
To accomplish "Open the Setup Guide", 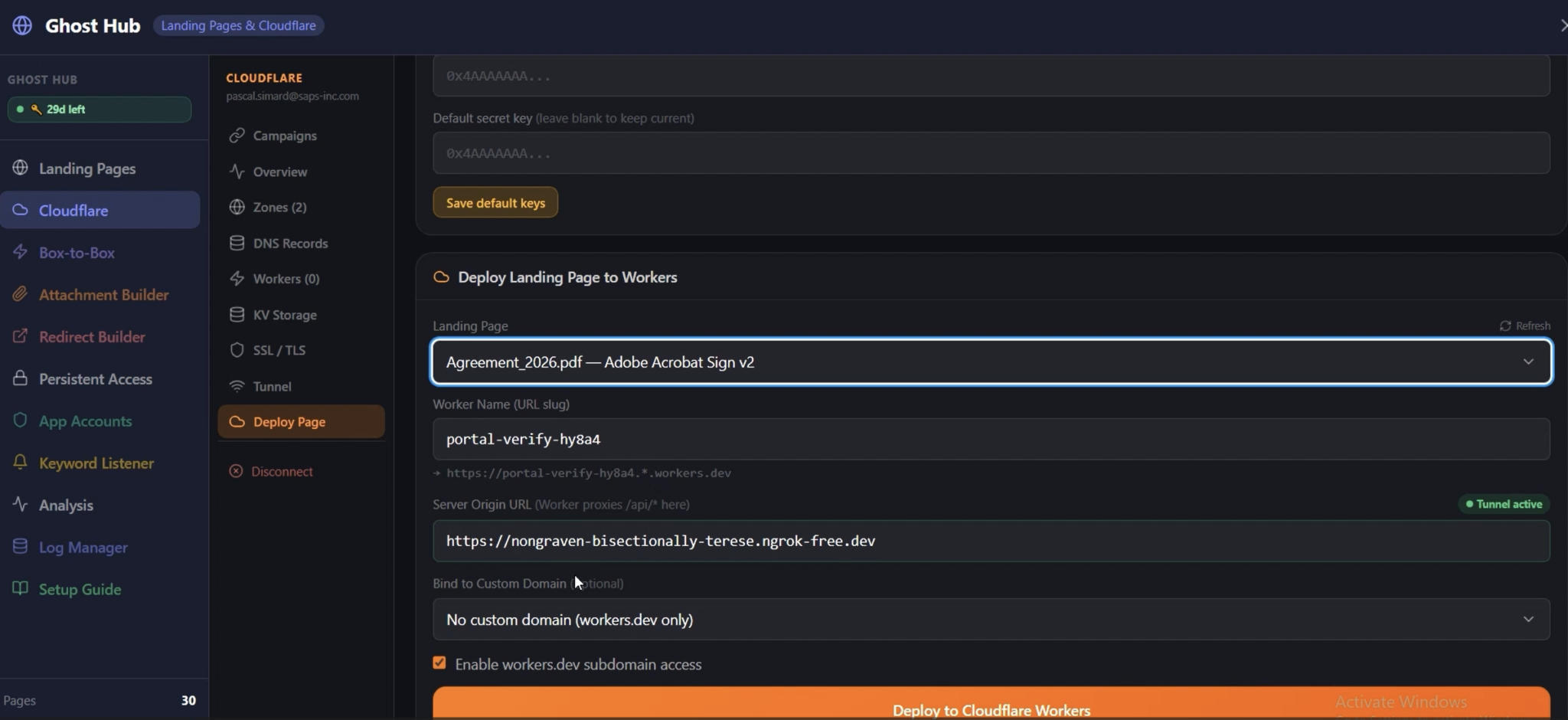I will 100,589.
